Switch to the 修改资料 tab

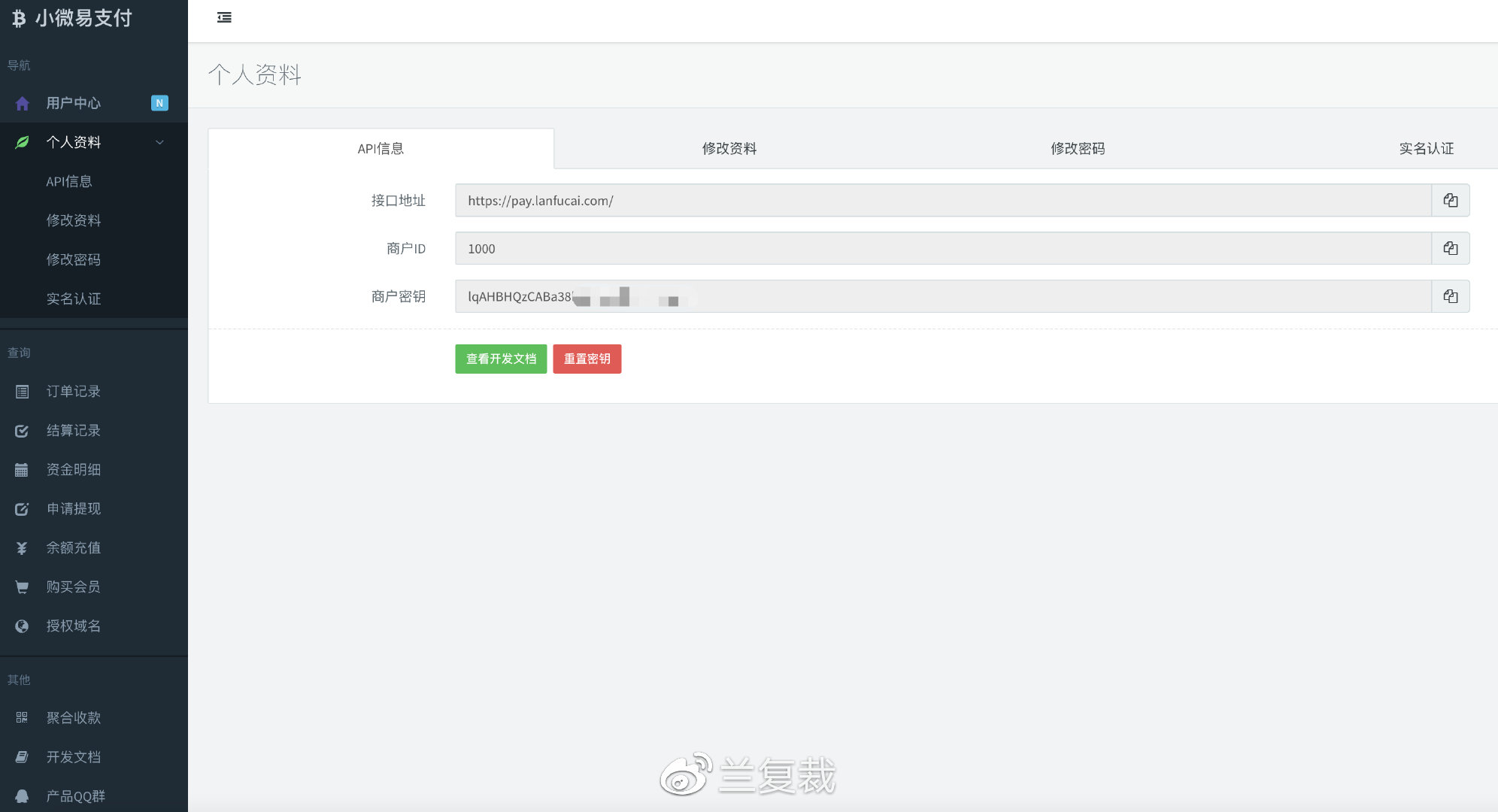tap(729, 149)
